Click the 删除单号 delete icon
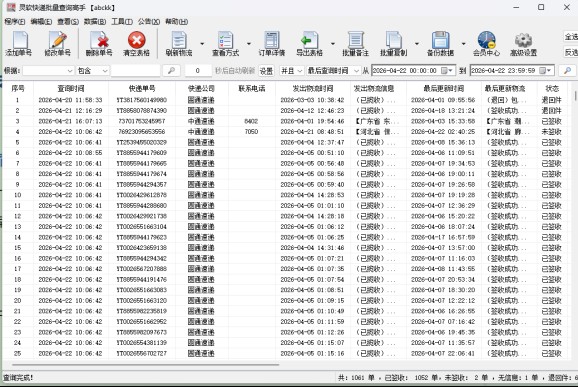578x387 pixels. [99, 40]
